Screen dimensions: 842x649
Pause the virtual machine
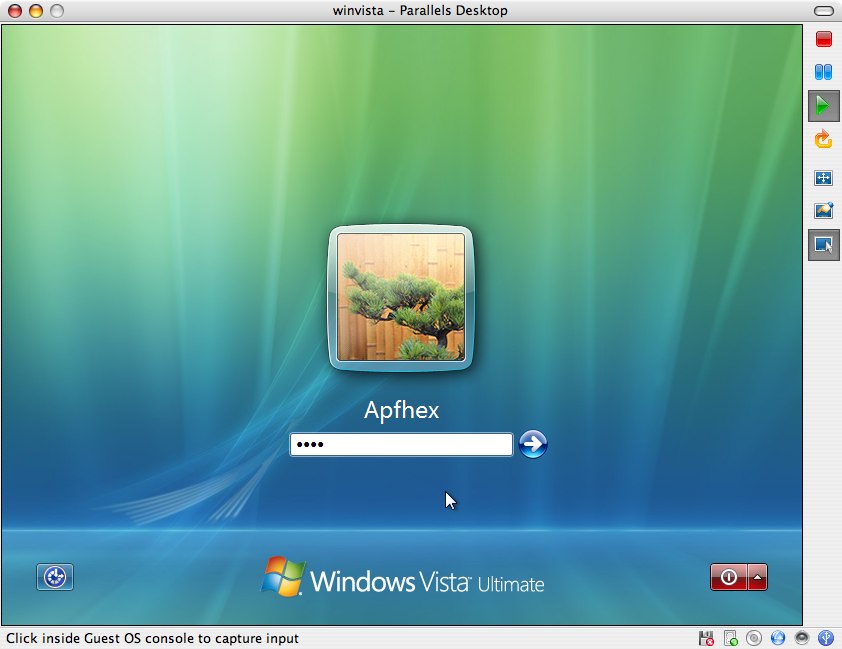coord(823,71)
